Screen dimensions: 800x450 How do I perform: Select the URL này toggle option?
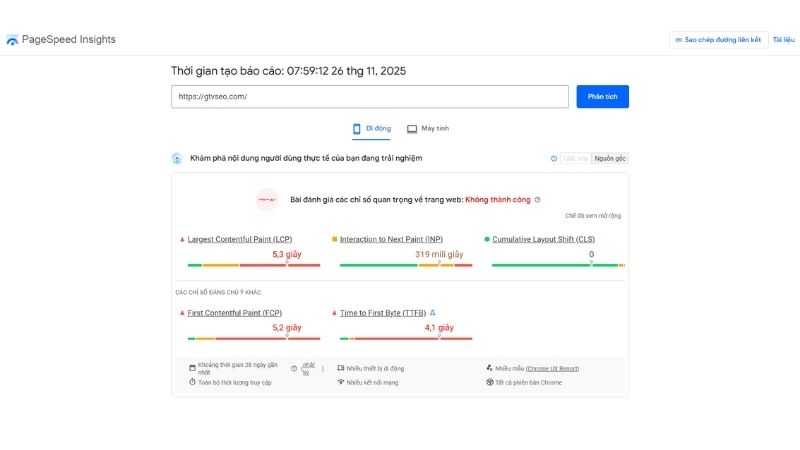[x=576, y=159]
